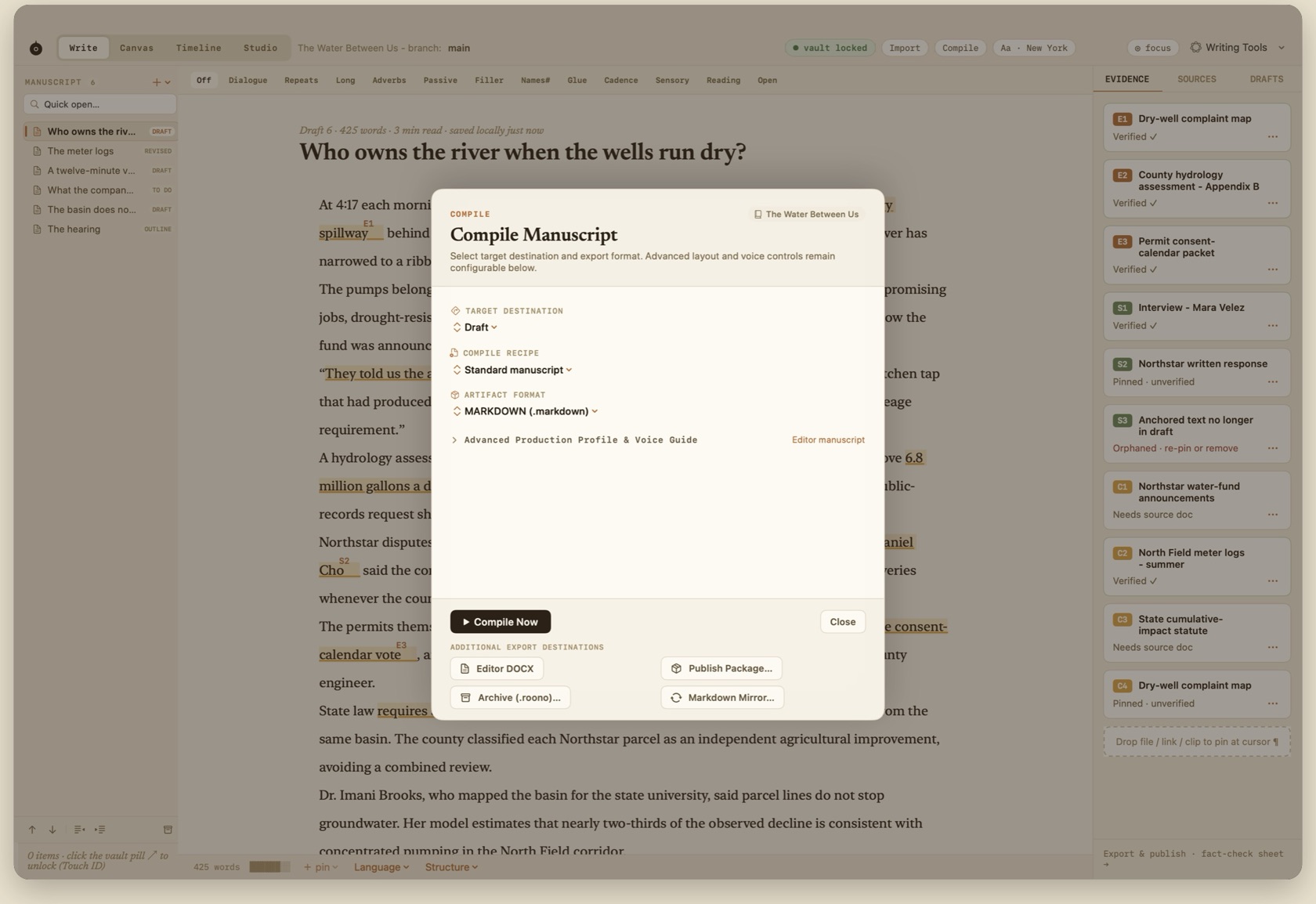Move item down with the down arrow icon
1316x904 pixels.
(52, 830)
